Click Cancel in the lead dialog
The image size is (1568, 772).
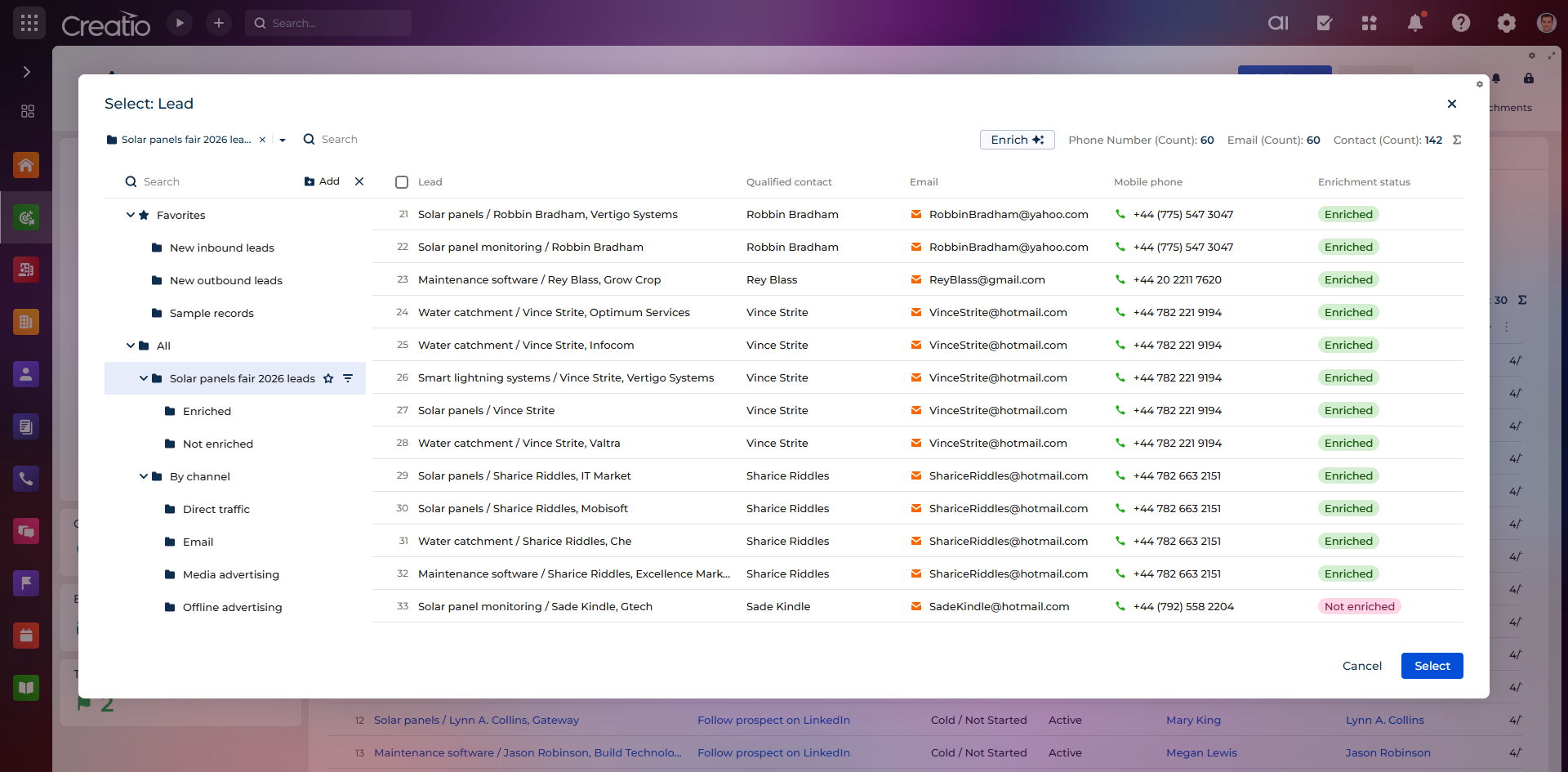(1361, 666)
